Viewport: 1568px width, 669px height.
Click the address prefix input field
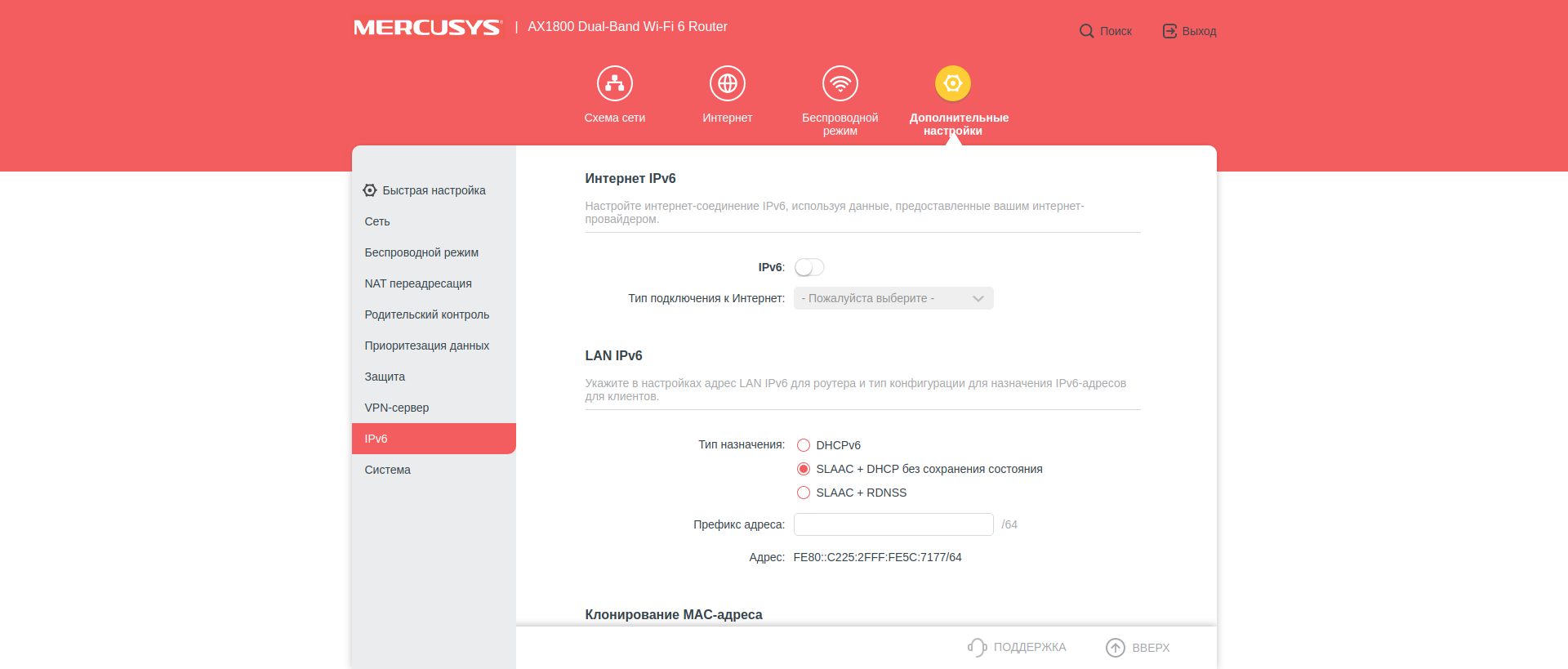coord(893,524)
